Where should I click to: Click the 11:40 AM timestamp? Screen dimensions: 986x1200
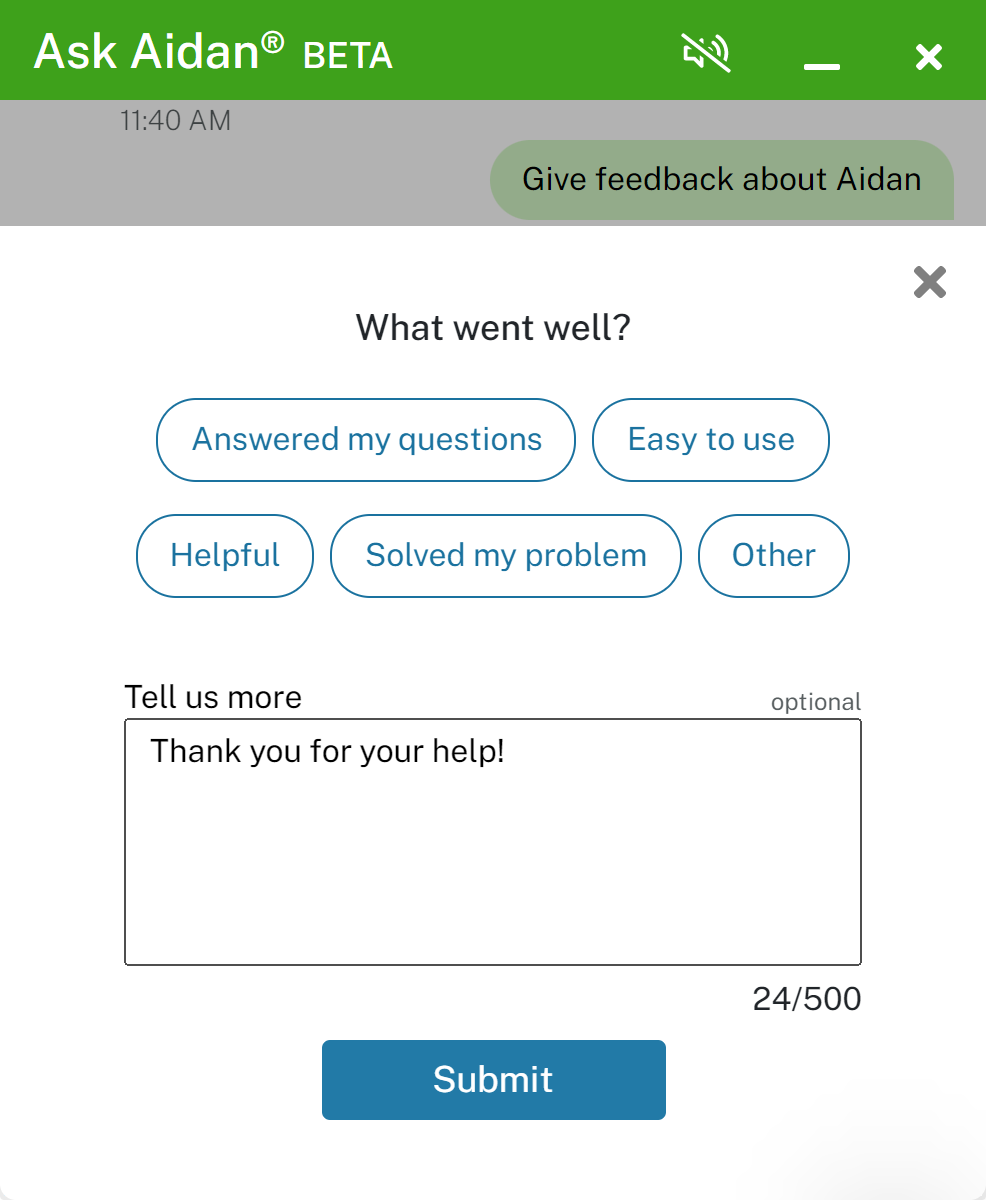(176, 120)
